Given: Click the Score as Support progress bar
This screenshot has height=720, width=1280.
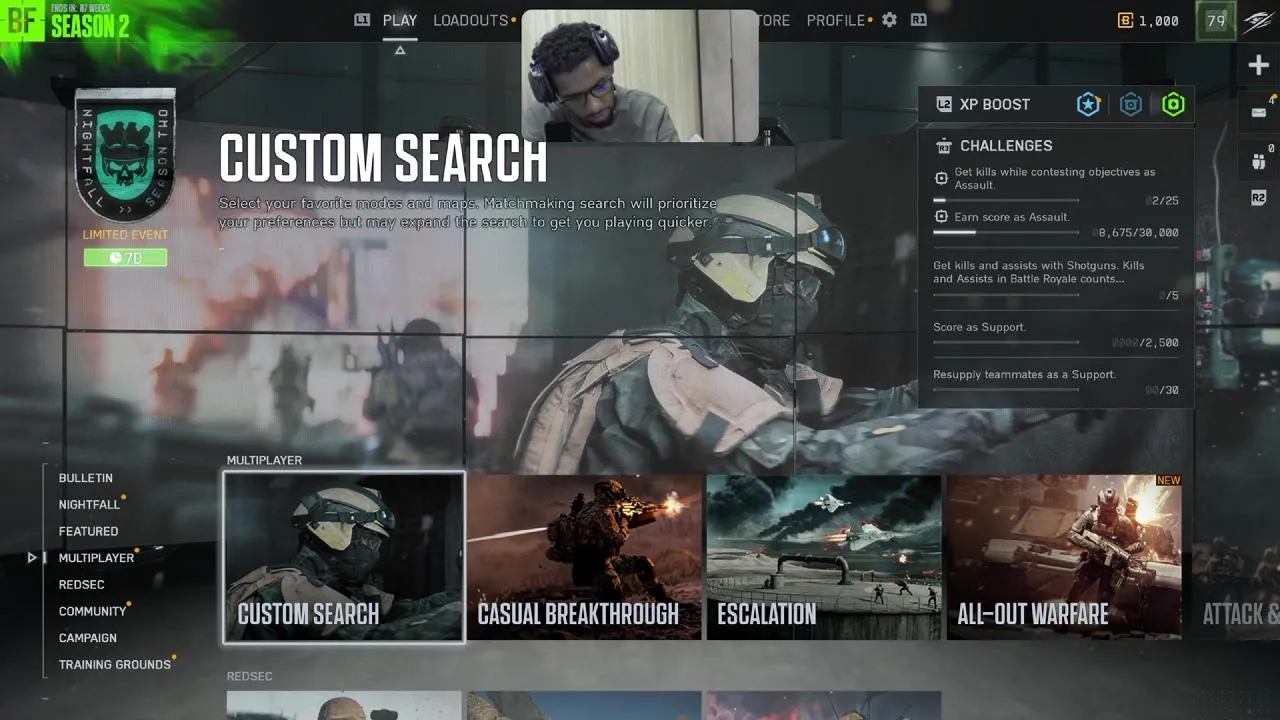Looking at the screenshot, I should [1006, 342].
